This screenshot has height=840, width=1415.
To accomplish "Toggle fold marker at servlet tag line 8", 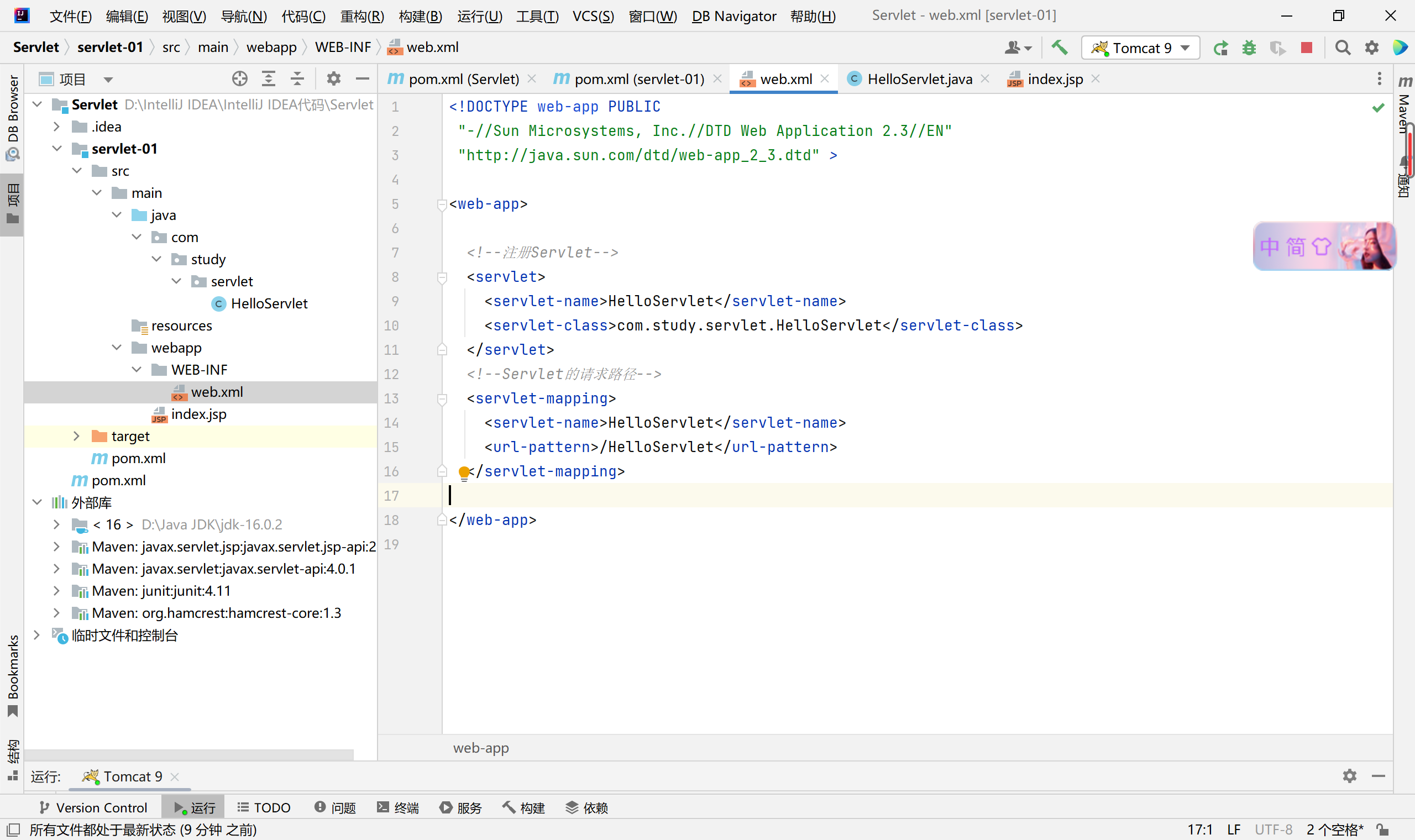I will point(442,277).
